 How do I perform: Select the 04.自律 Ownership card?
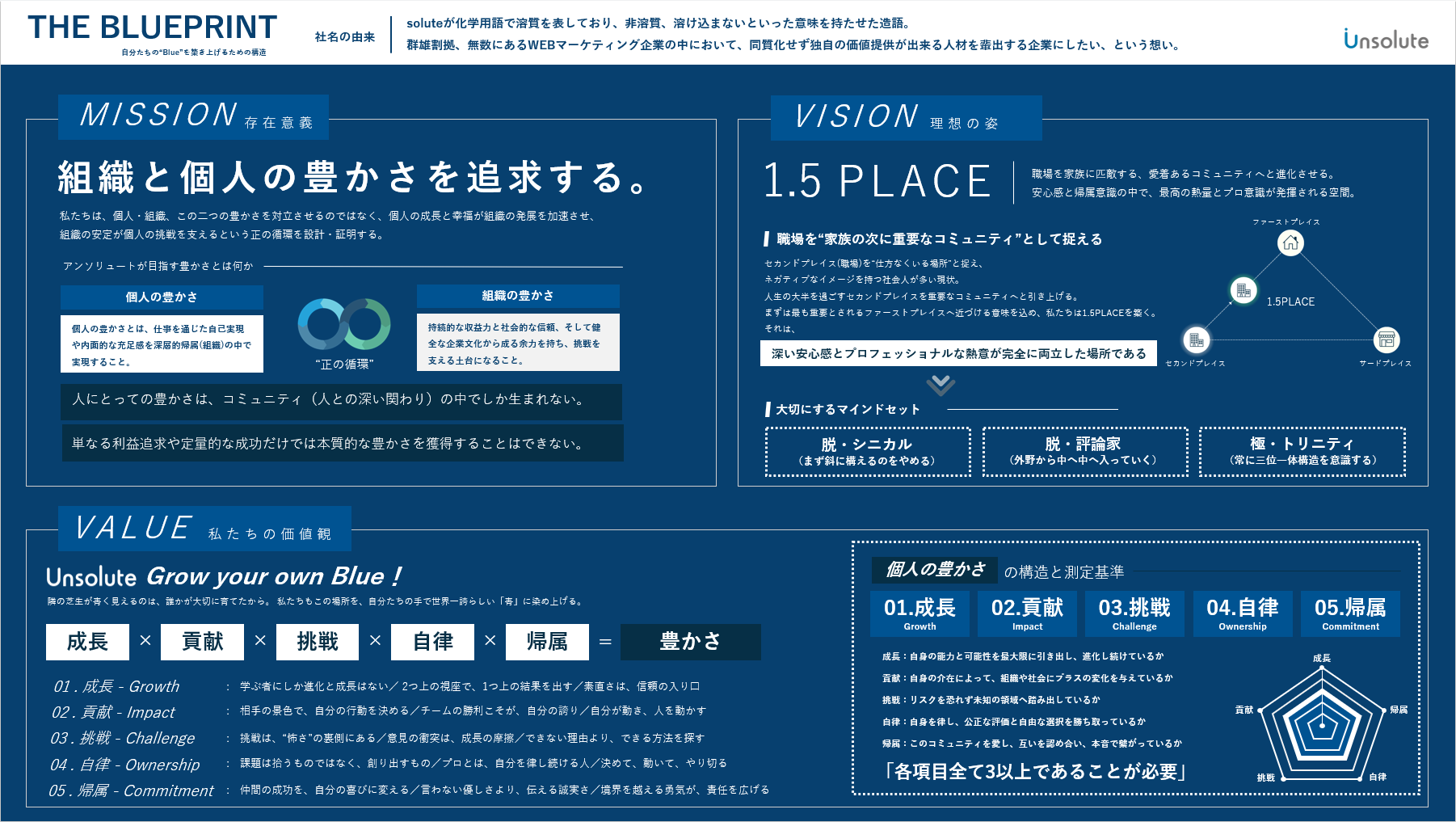[x=1243, y=614]
